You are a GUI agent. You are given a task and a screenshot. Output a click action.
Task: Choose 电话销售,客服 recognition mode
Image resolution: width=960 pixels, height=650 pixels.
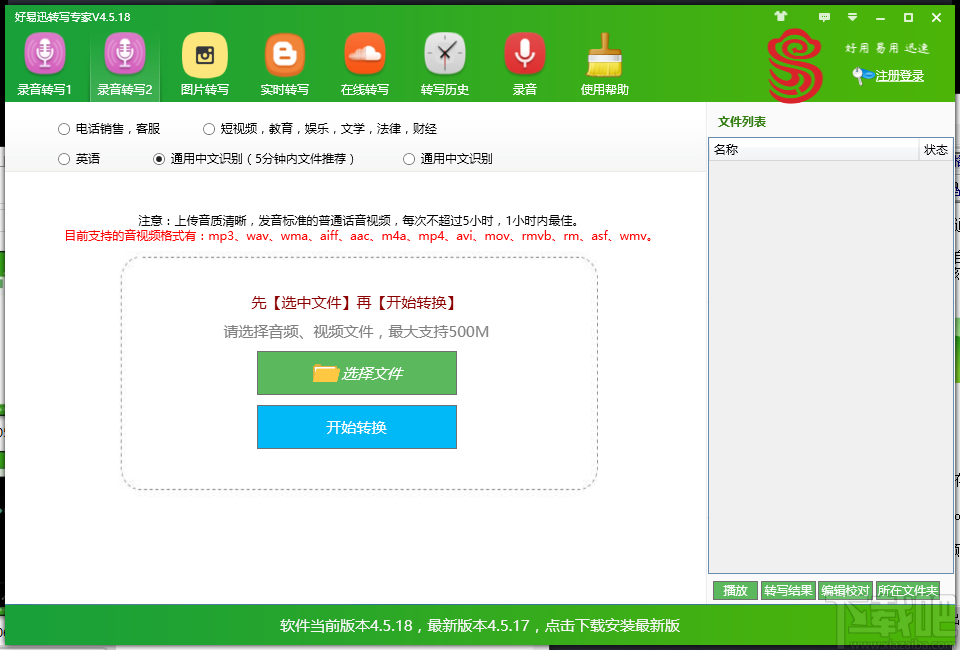point(62,128)
